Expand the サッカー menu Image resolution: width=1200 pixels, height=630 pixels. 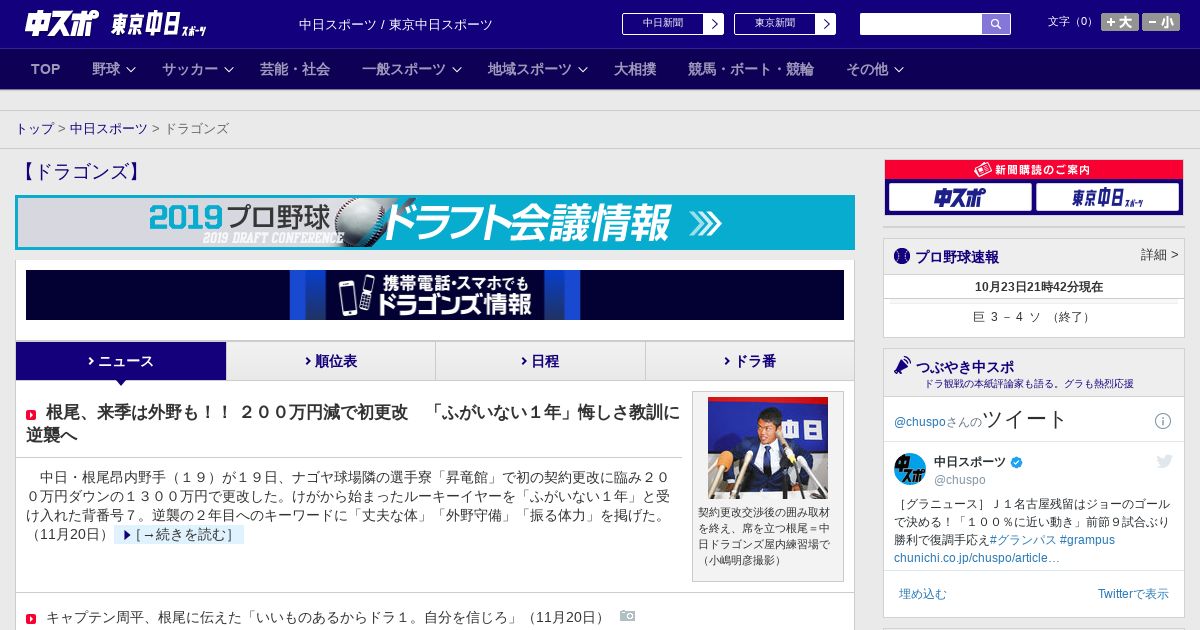tap(198, 69)
